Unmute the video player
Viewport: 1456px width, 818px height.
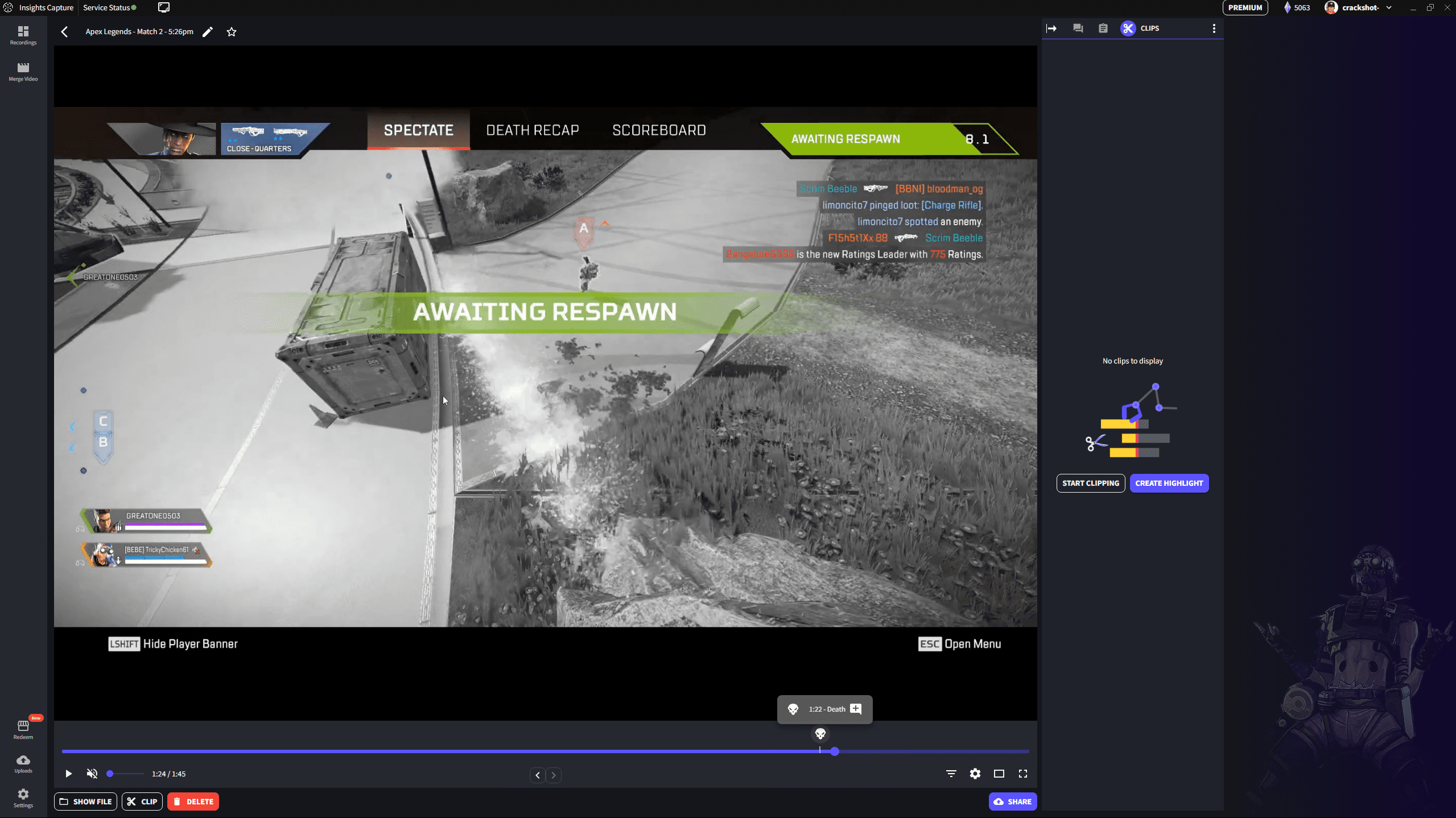(x=92, y=774)
